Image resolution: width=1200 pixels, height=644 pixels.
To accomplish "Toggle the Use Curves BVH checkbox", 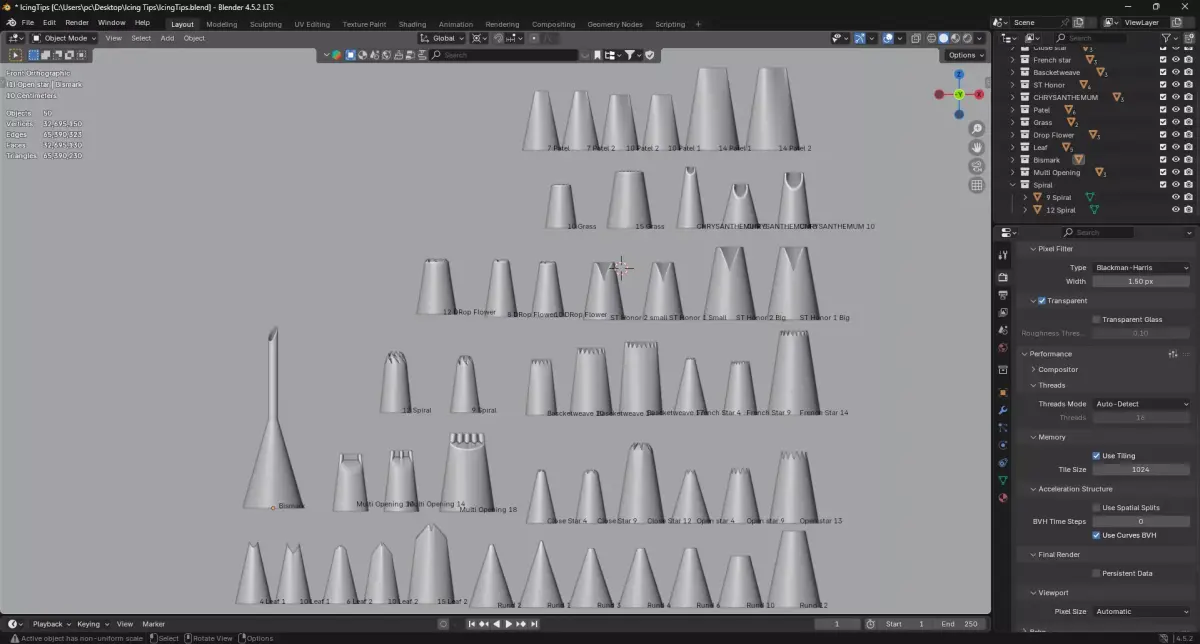I will coord(1097,535).
